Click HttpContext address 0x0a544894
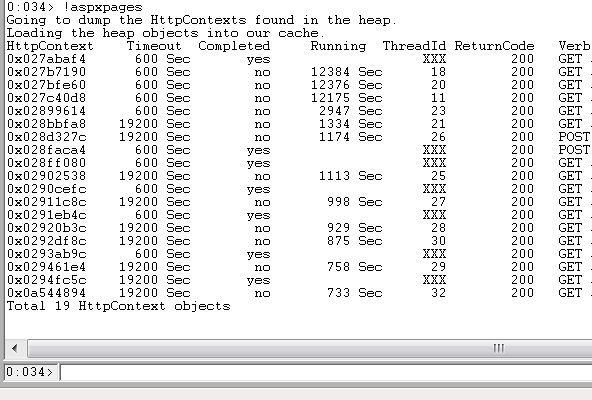The image size is (592, 400). pos(46,293)
